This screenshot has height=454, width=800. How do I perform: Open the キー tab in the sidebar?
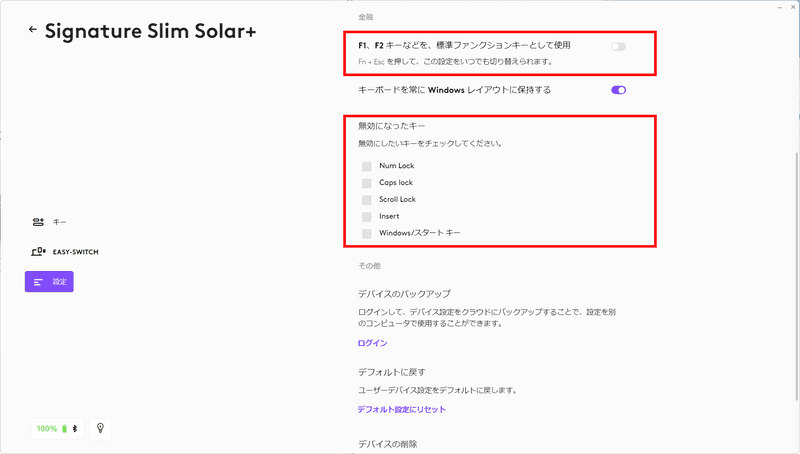pos(59,222)
